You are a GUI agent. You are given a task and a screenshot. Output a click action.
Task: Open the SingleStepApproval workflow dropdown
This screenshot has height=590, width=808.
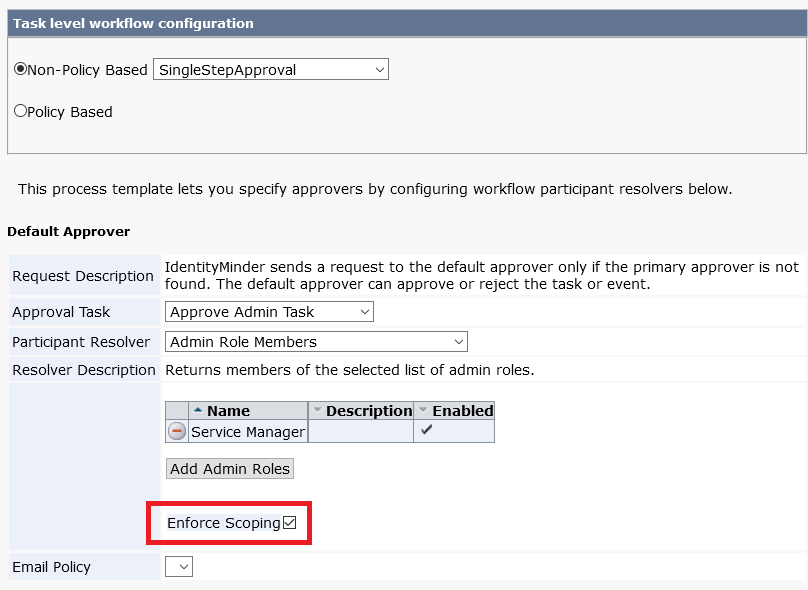click(x=270, y=70)
